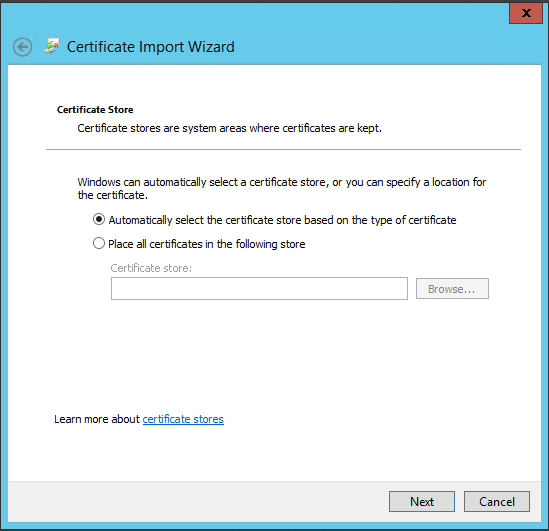
Task: Click the 'Certificate store:' field label
Action: [151, 268]
